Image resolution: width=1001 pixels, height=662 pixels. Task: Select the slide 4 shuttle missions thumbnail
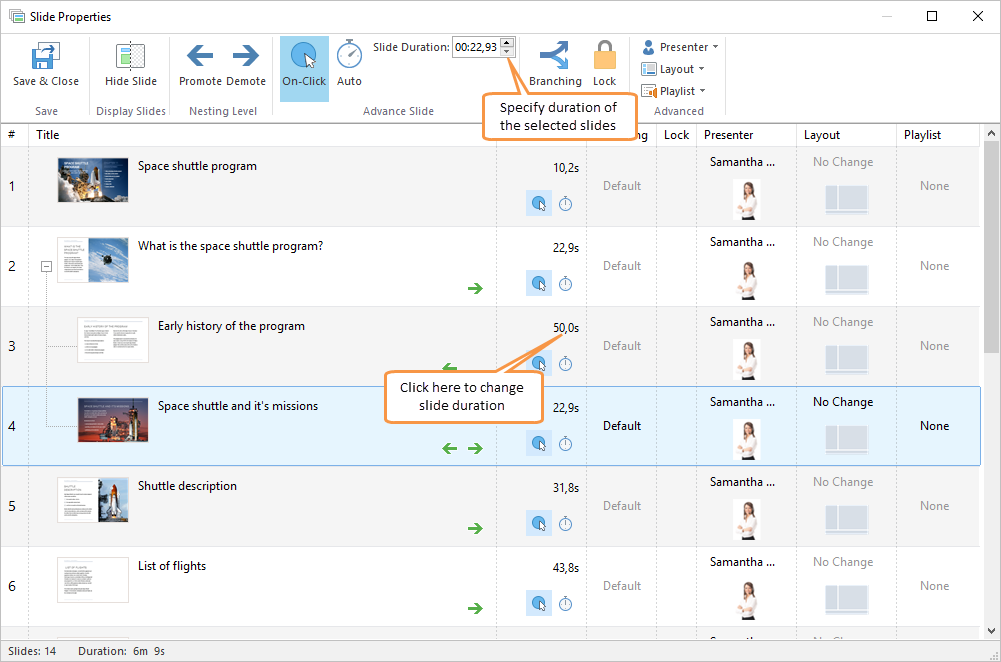pyautogui.click(x=113, y=420)
